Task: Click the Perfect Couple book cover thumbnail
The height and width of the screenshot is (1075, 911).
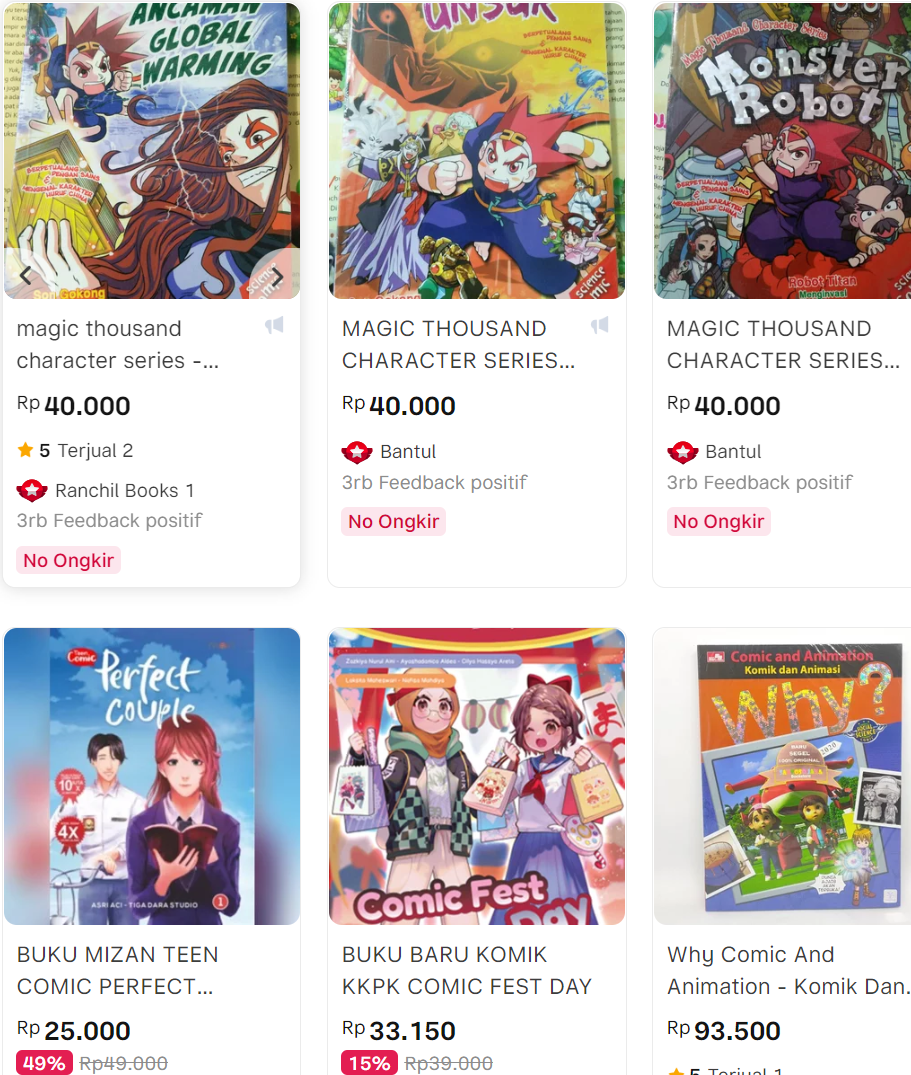Action: (x=152, y=776)
